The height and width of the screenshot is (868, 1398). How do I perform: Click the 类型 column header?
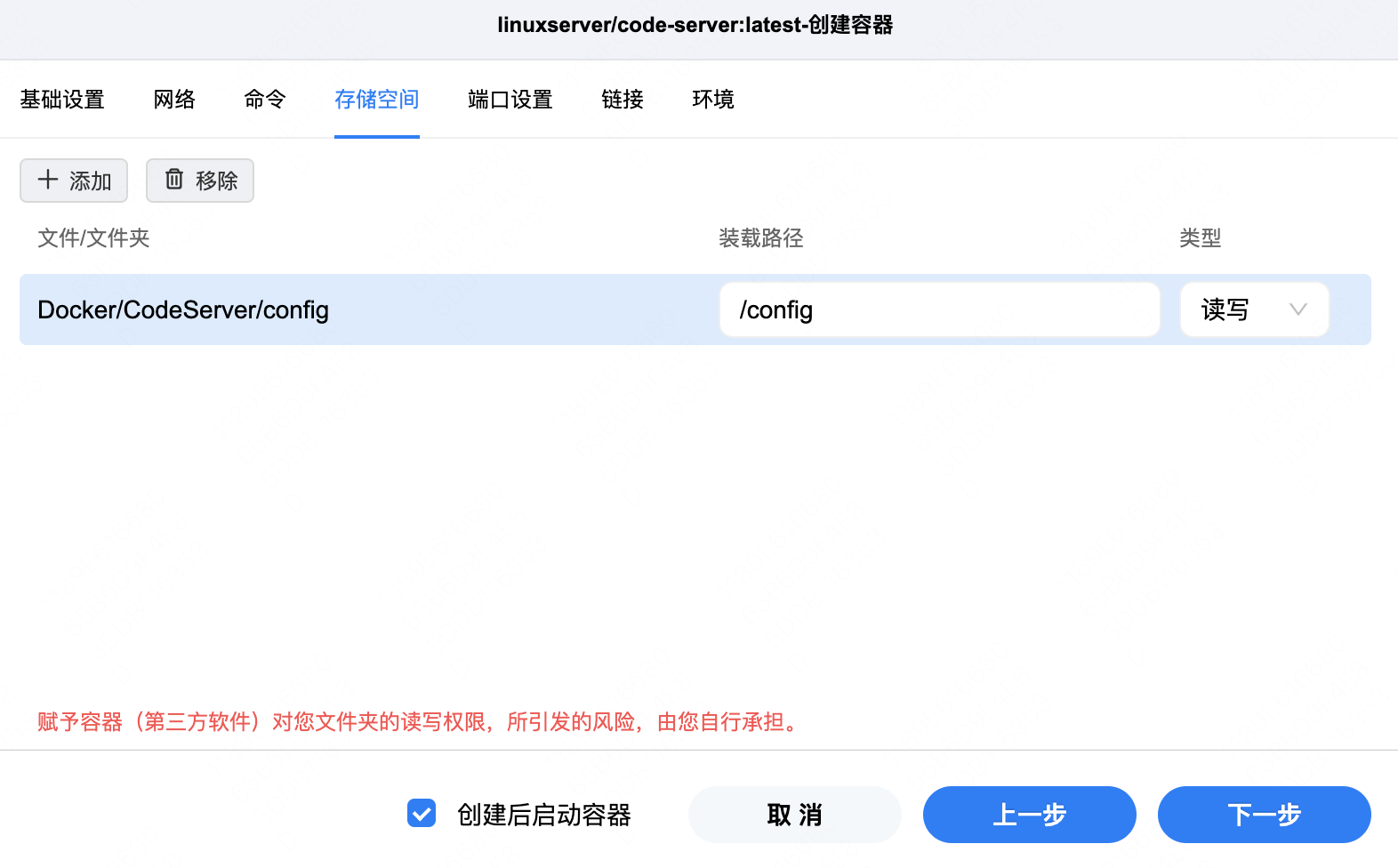coord(1201,238)
